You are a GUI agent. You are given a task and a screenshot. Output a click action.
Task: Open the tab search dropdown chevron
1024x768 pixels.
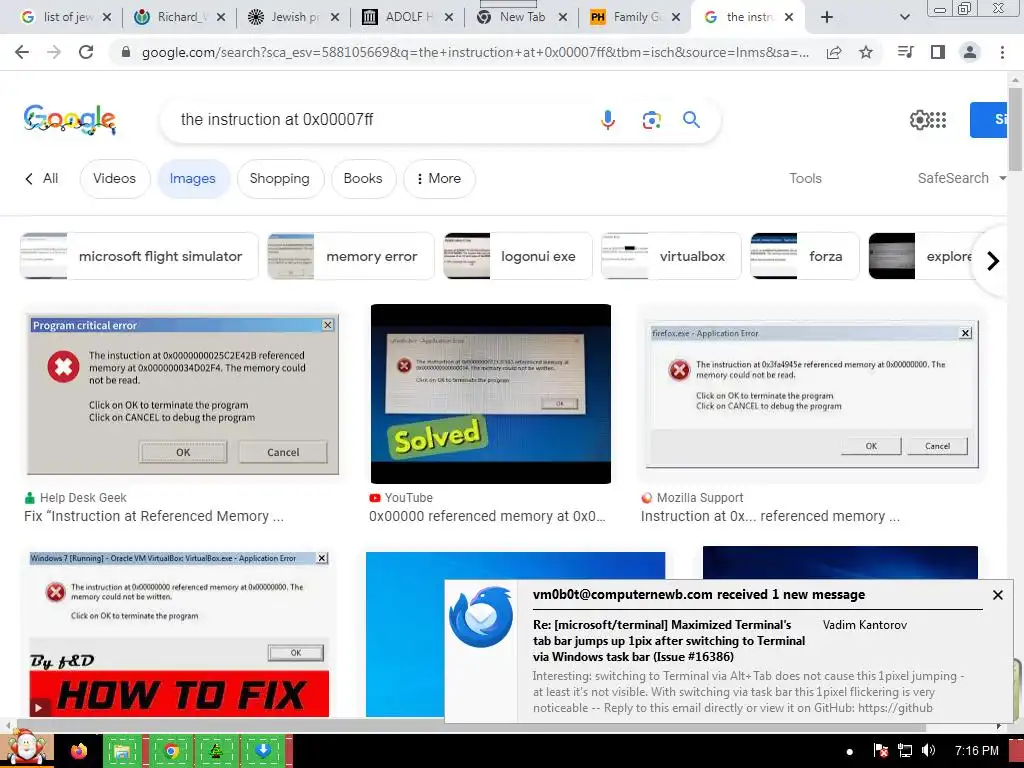tap(904, 17)
